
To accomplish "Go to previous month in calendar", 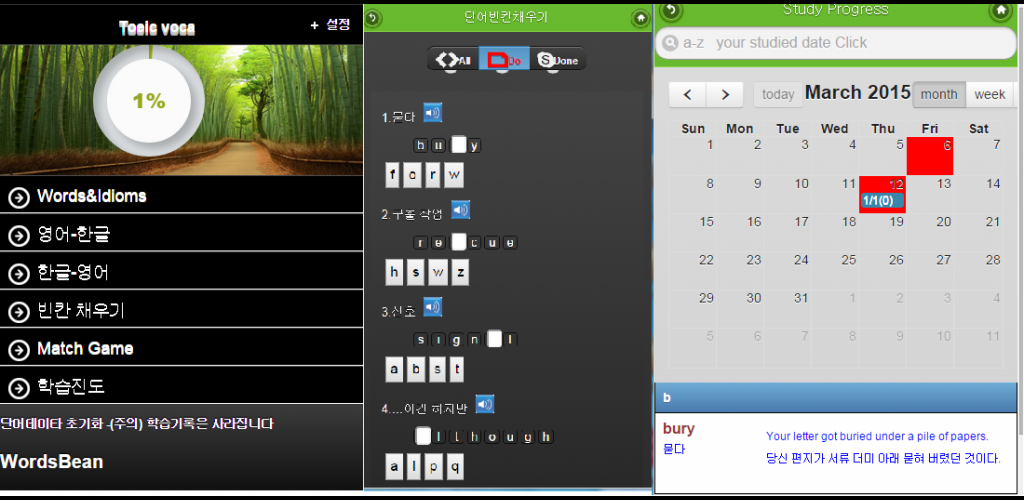I will (x=688, y=95).
